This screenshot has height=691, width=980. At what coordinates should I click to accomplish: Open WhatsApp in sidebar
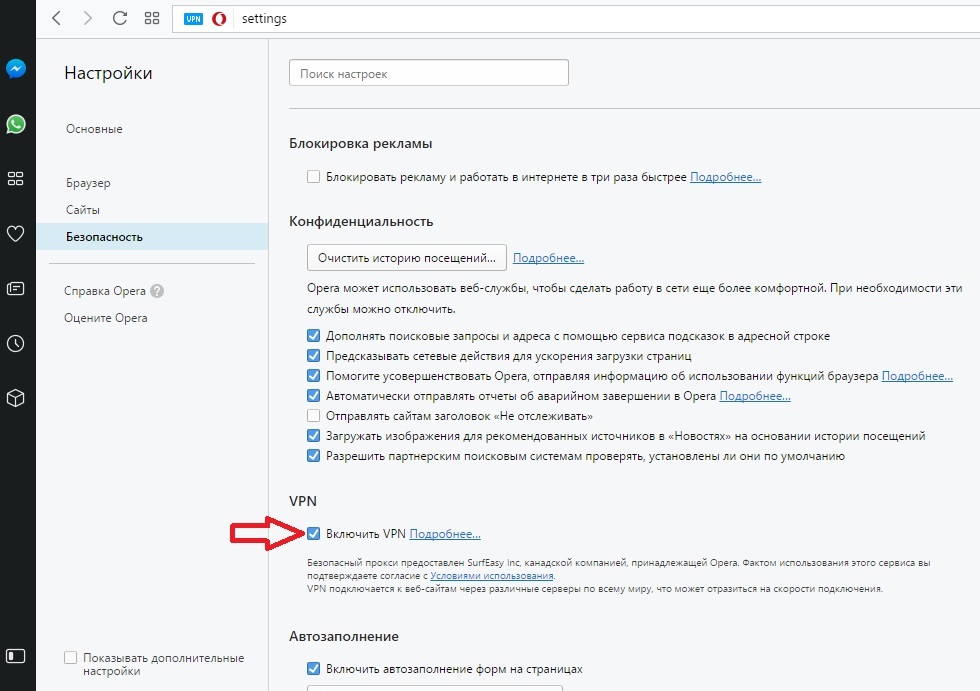point(16,124)
